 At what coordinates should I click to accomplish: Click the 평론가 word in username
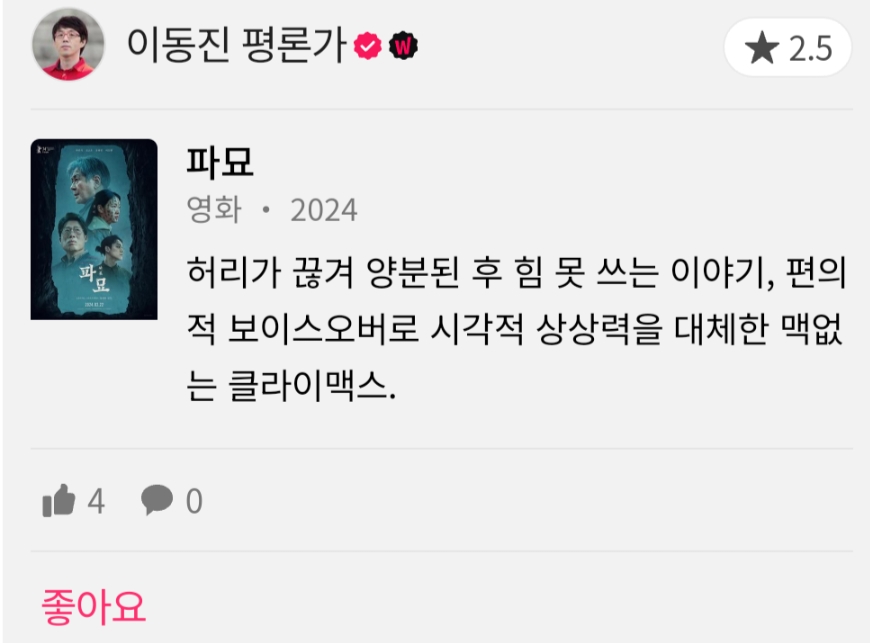295,45
